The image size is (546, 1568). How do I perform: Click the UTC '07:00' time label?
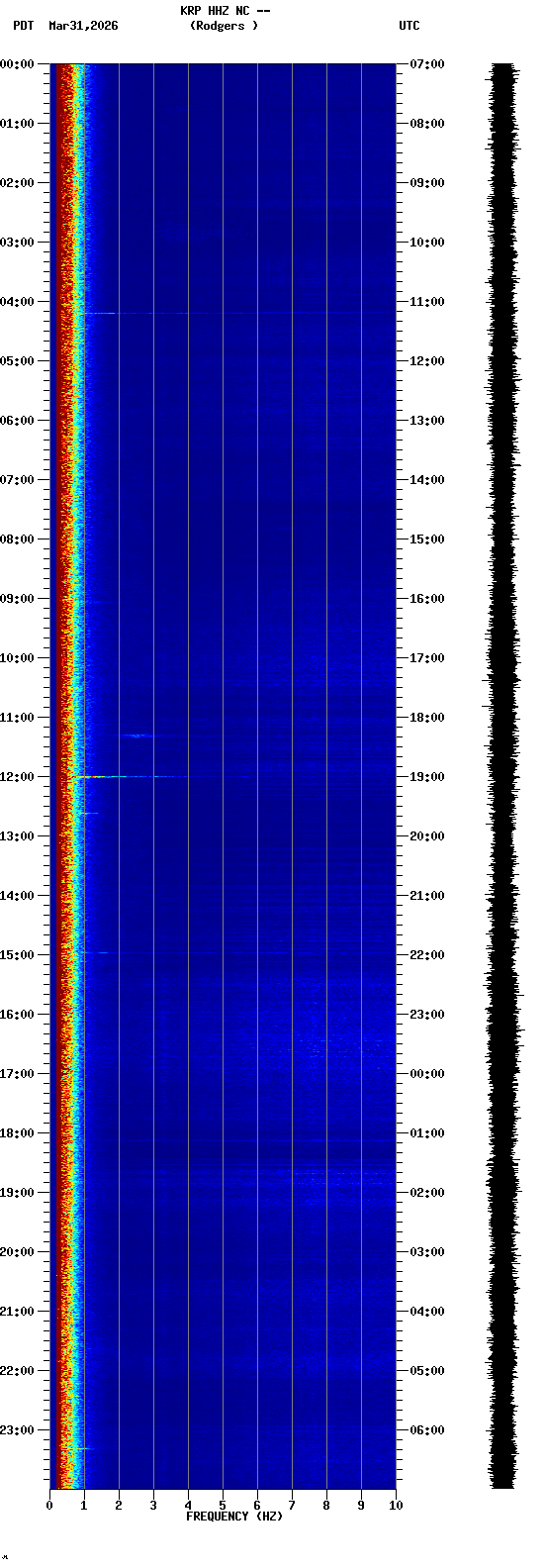(427, 64)
